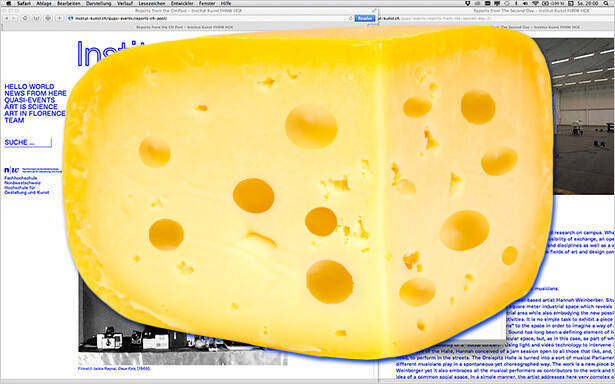This screenshot has width=615, height=384.
Task: Open the Bluetooth icon in menu bar
Action: click(516, 3)
